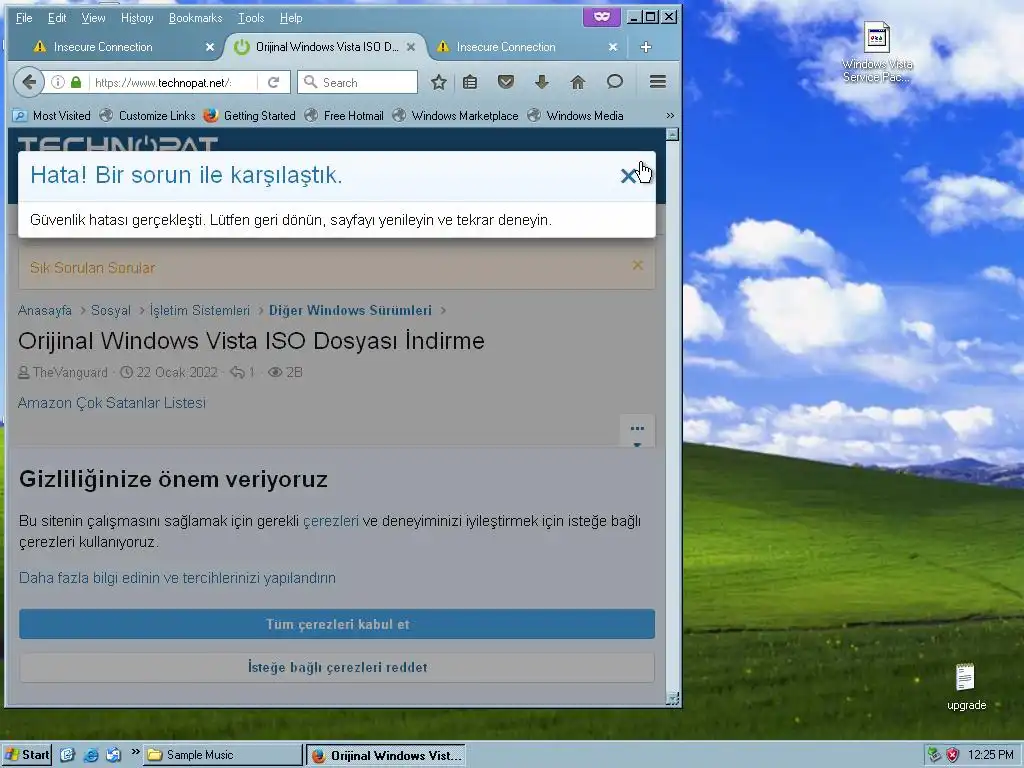This screenshot has height=768, width=1024.
Task: Open Sample Music taskbar button
Action: [x=223, y=755]
